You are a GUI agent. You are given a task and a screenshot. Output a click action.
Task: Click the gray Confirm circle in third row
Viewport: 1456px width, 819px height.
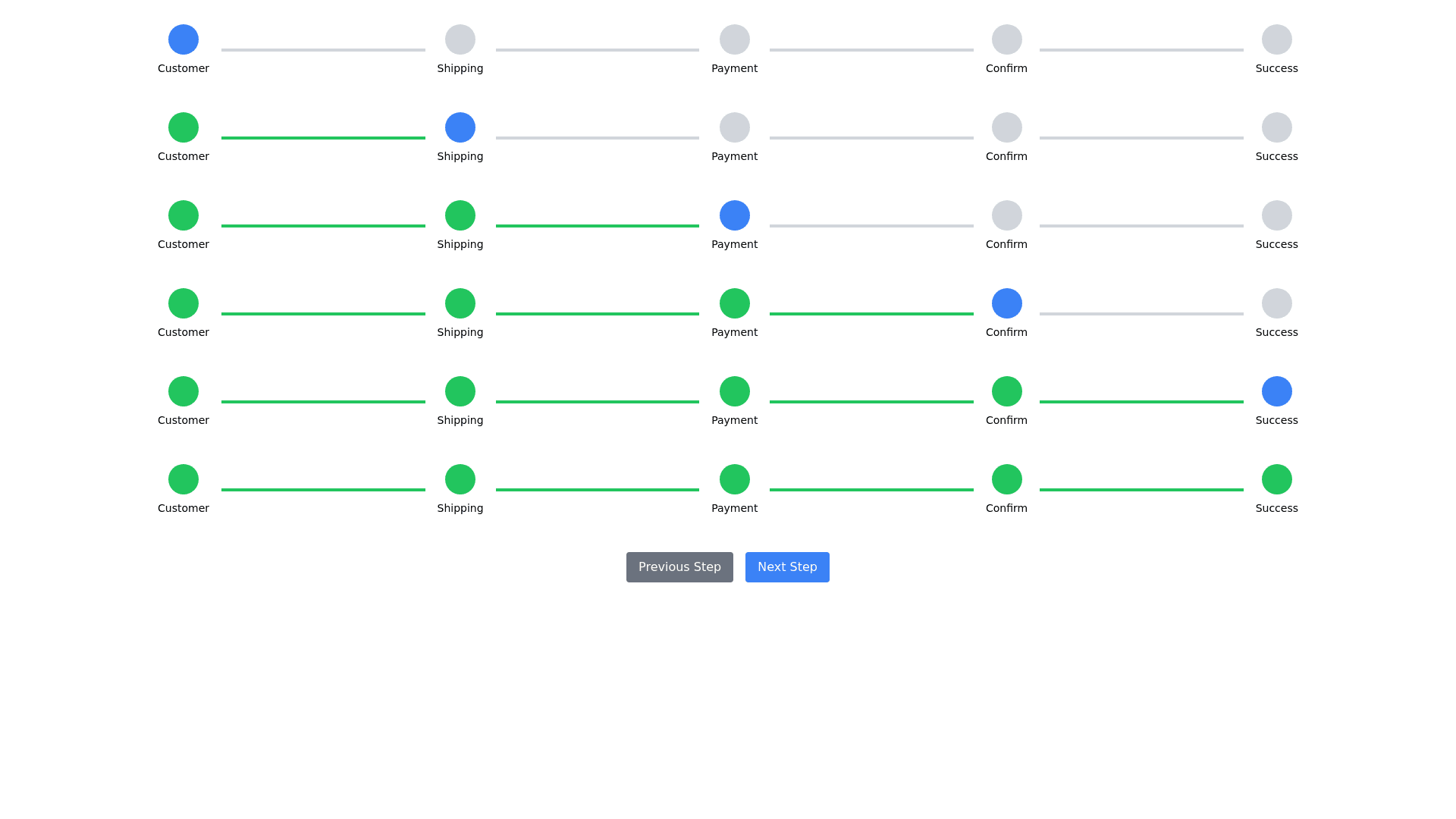[1007, 215]
